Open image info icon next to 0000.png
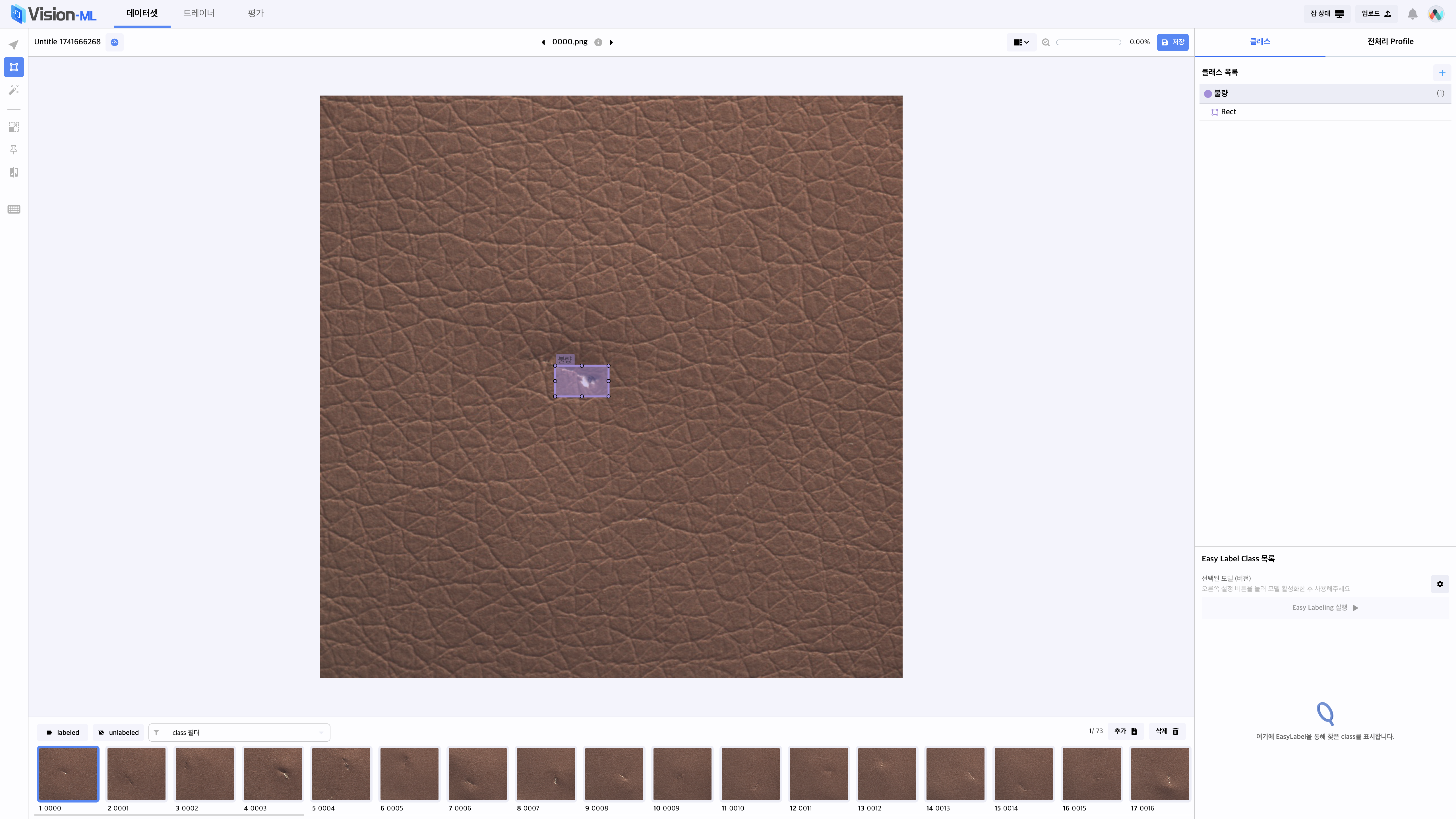The height and width of the screenshot is (819, 1456). click(x=598, y=42)
